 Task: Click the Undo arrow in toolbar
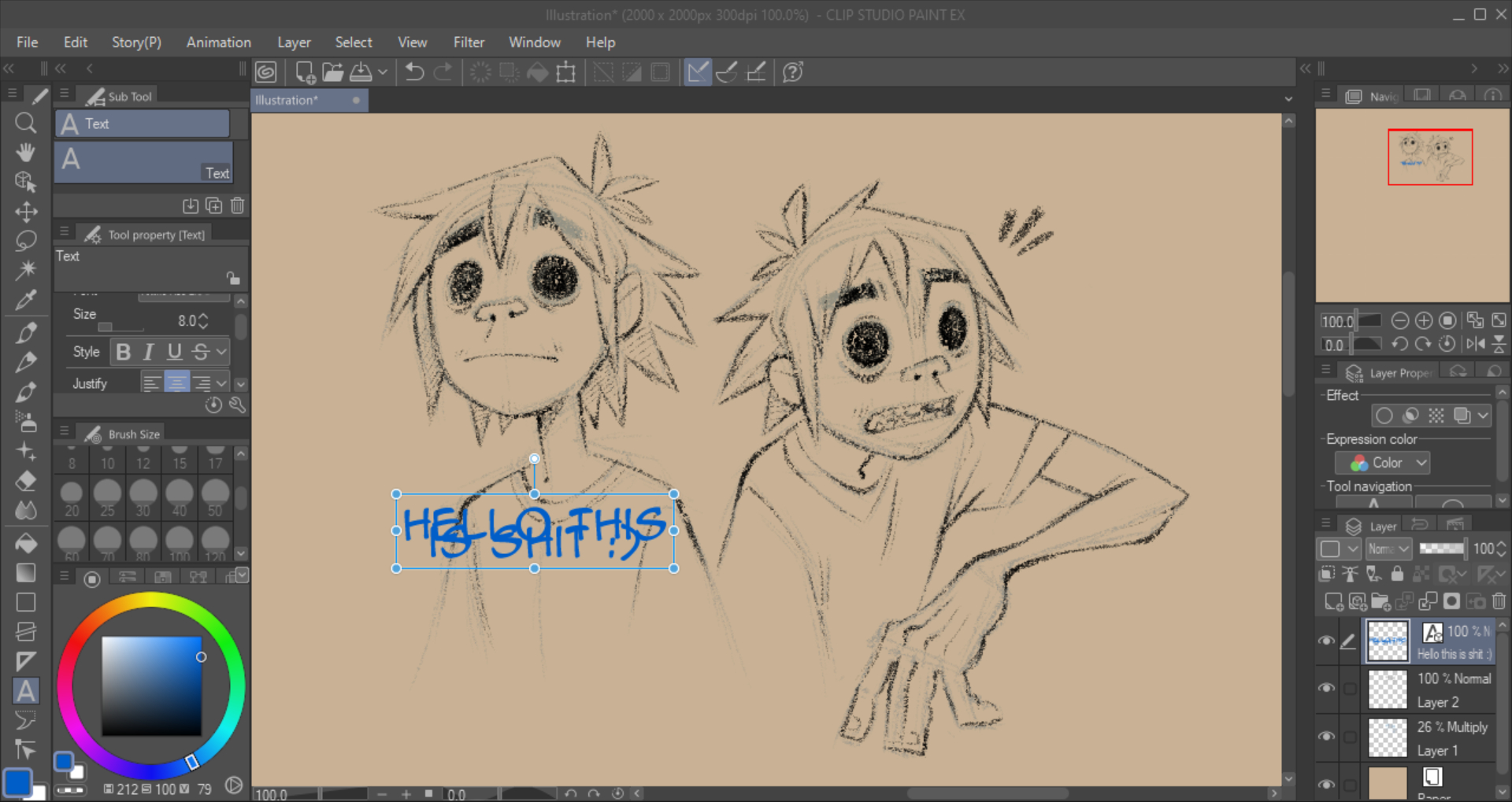[414, 72]
